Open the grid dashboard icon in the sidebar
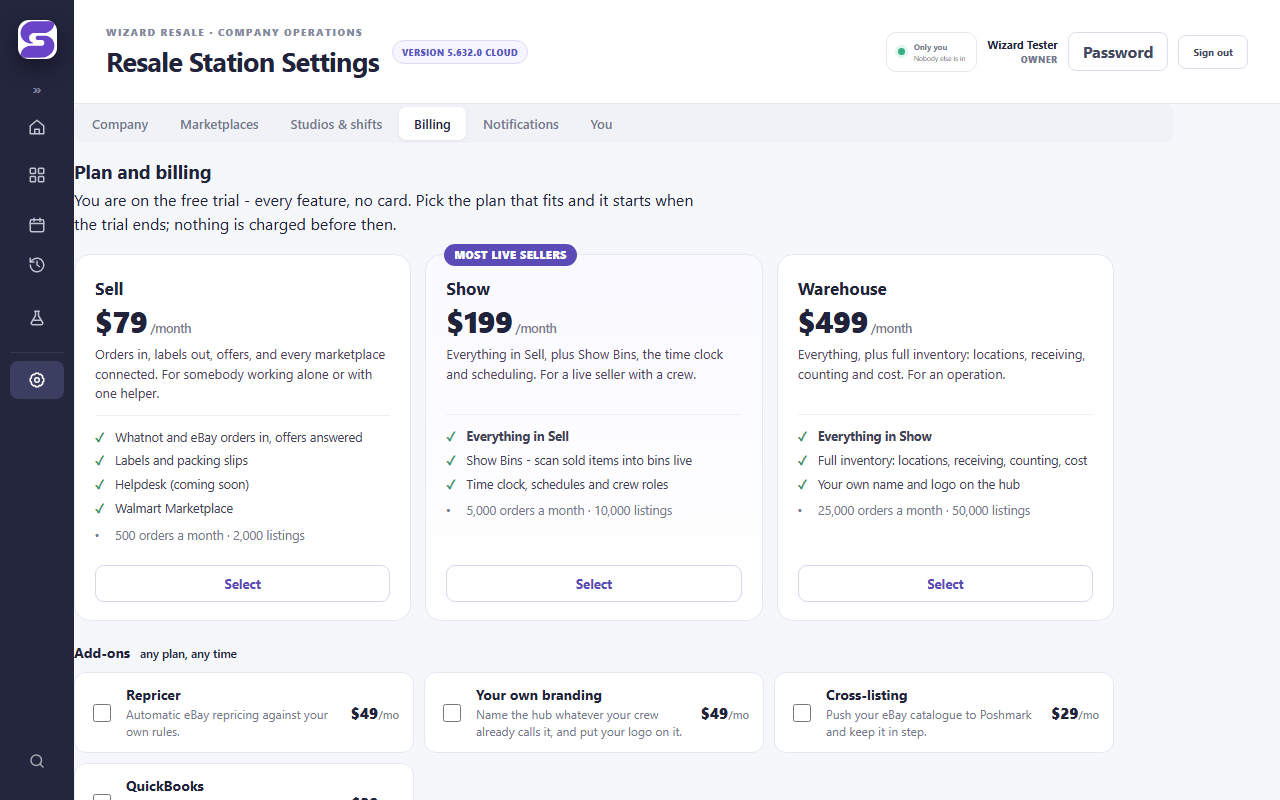This screenshot has height=800, width=1280. coord(37,175)
